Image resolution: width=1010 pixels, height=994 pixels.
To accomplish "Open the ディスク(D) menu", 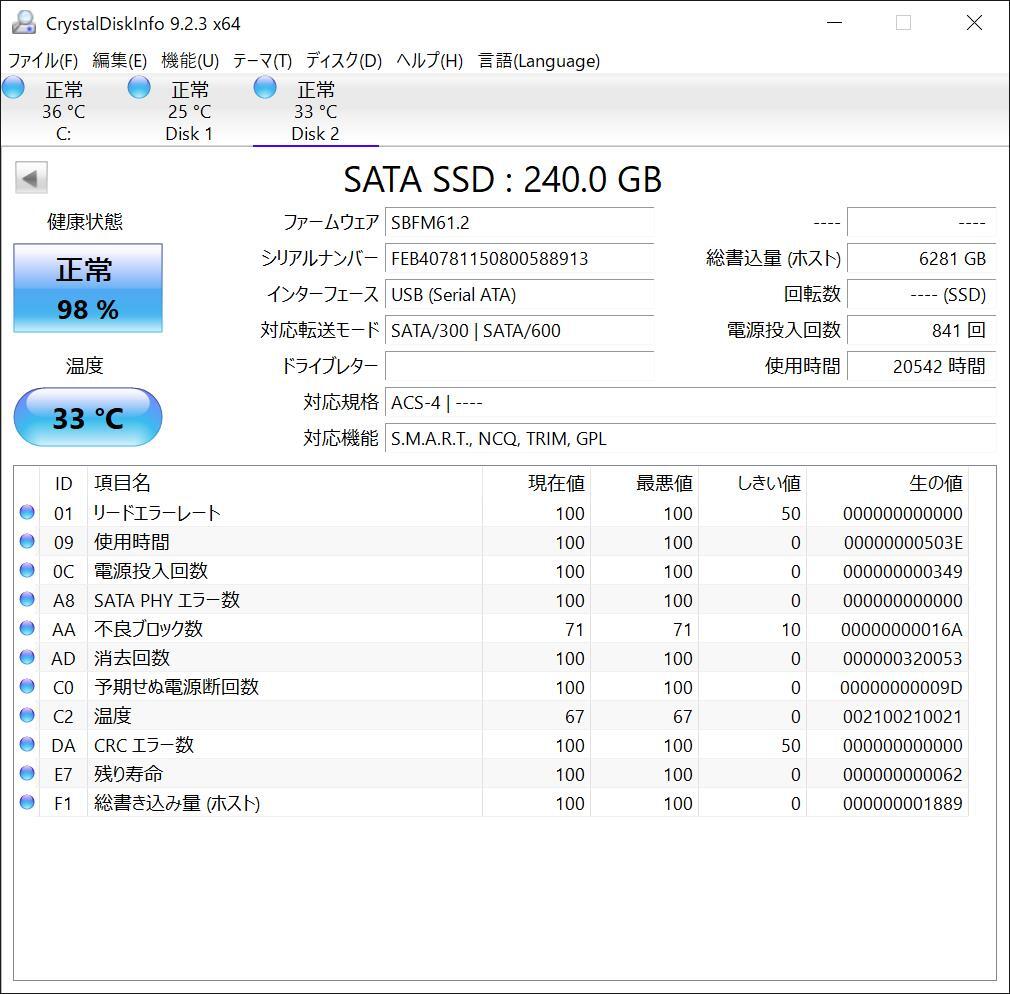I will pos(343,61).
